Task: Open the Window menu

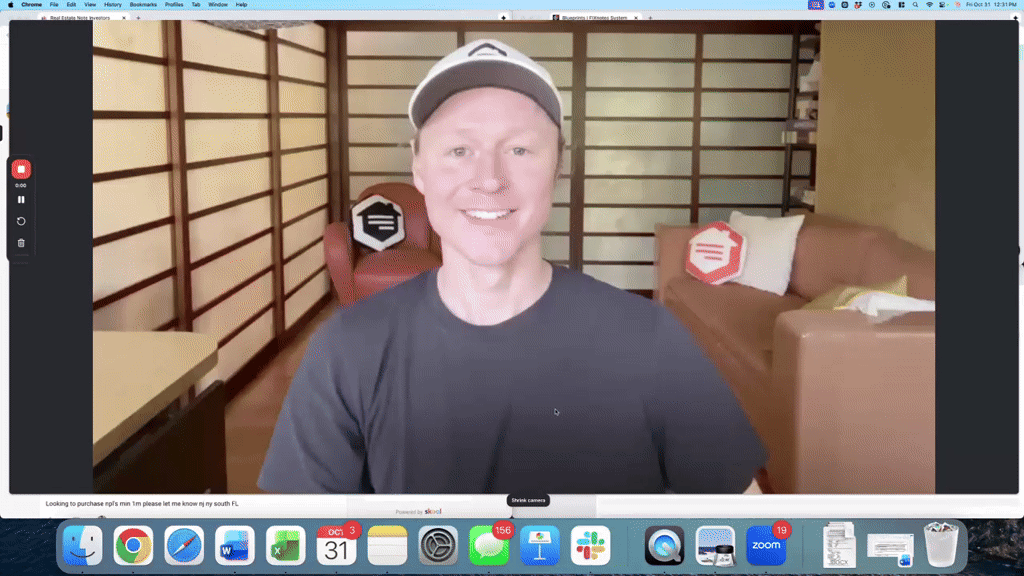Action: tap(217, 5)
